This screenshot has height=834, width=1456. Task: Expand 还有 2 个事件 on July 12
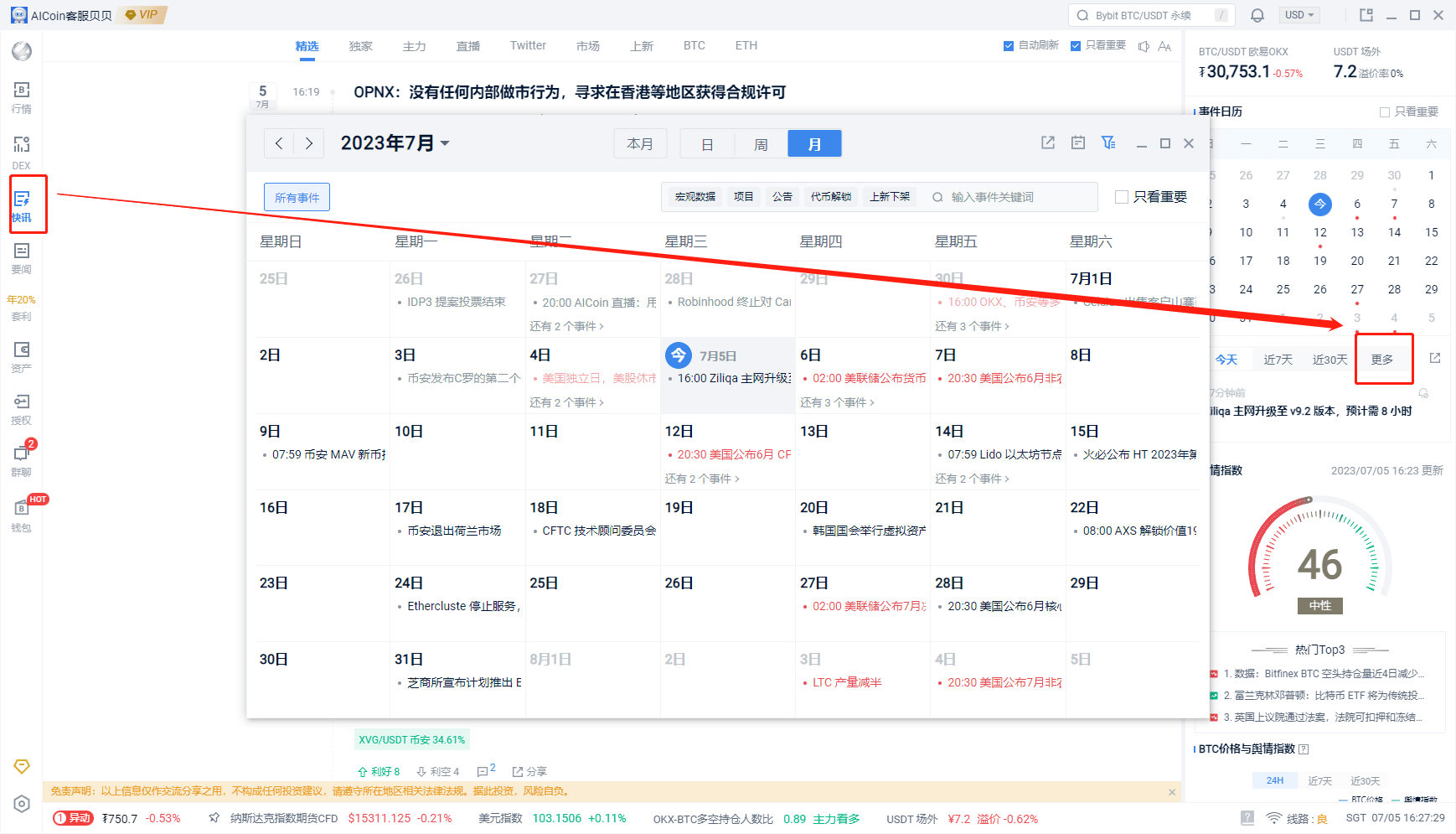702,479
